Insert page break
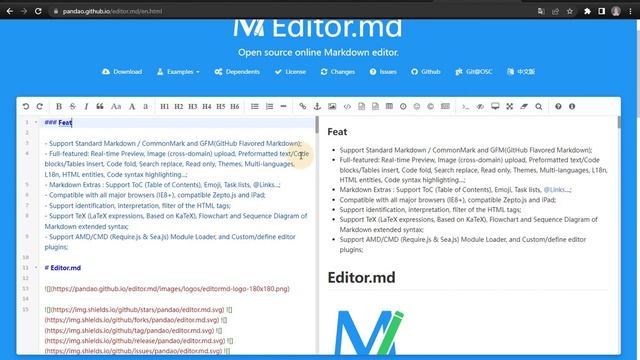The height and width of the screenshot is (360, 640). point(445,107)
